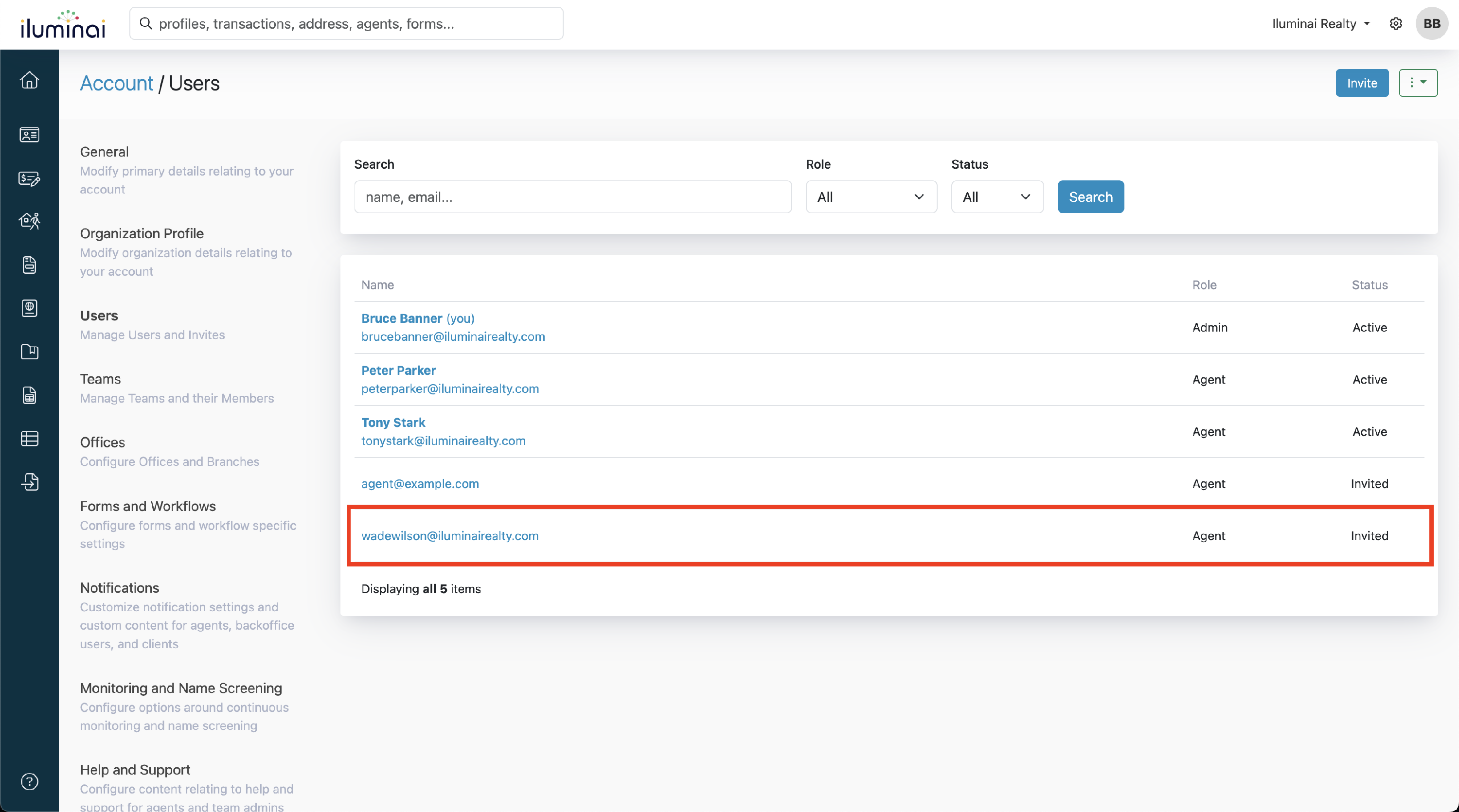Viewport: 1459px width, 812px height.
Task: Click the Role column header
Action: pos(1204,285)
